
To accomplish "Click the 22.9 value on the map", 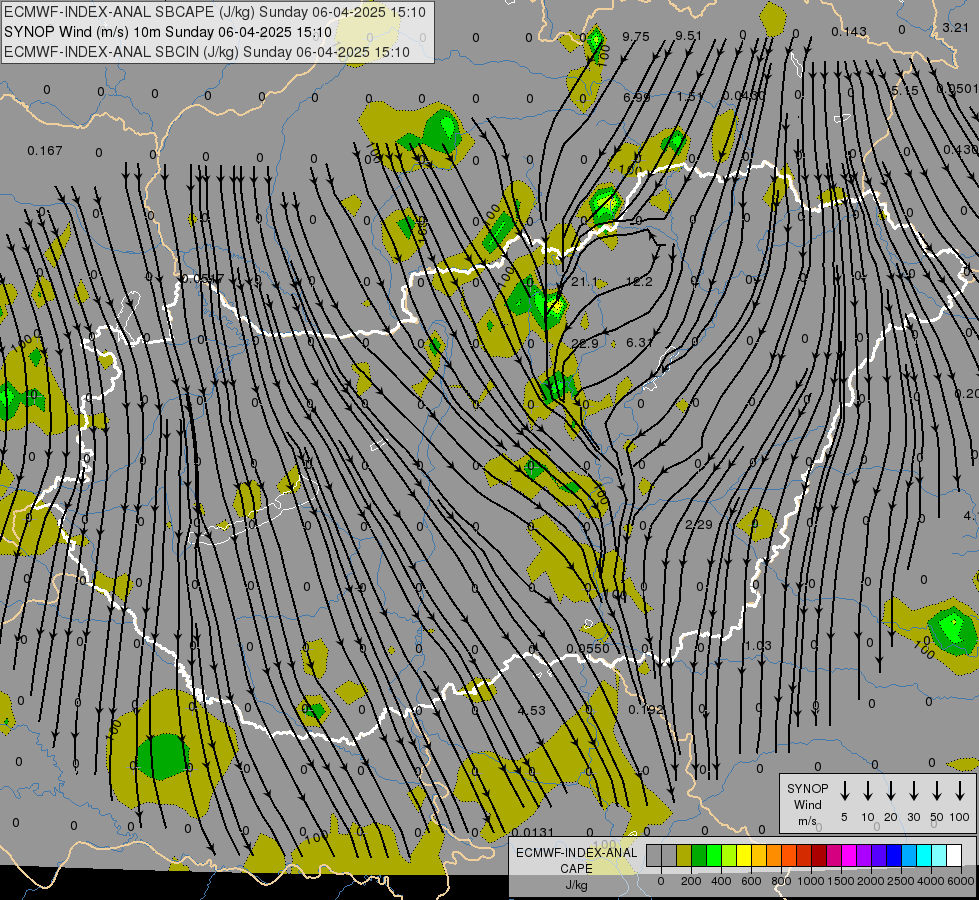I will pyautogui.click(x=585, y=344).
